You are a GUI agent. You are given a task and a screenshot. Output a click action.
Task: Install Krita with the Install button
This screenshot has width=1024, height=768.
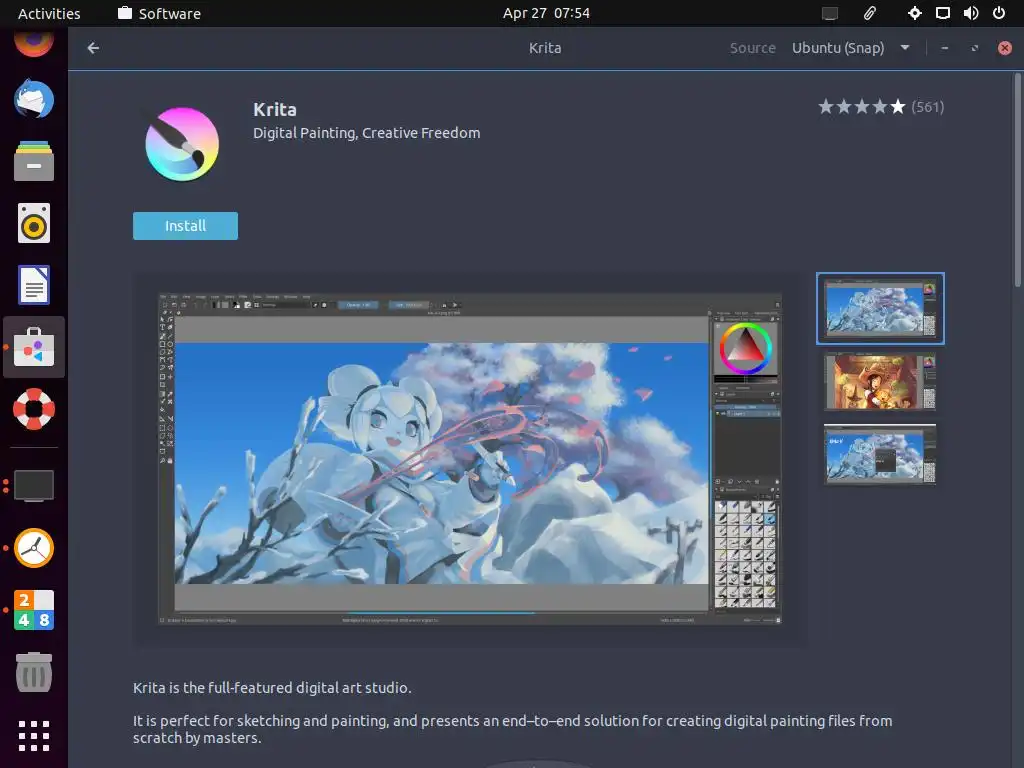point(185,226)
